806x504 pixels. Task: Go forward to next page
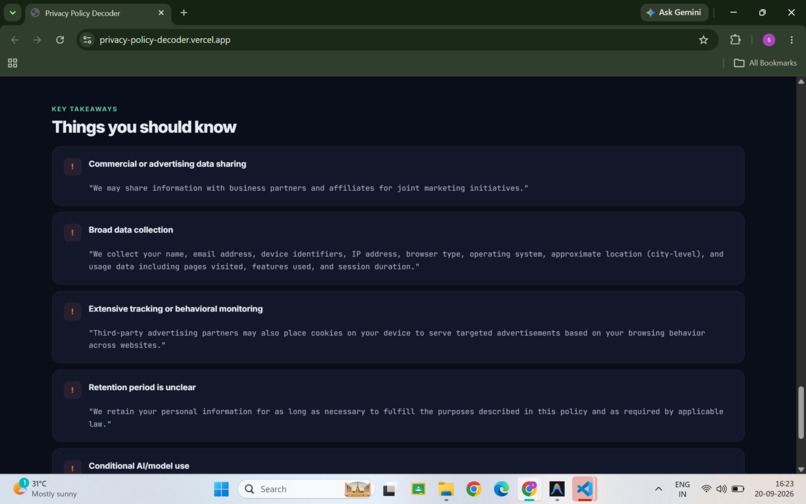(x=37, y=40)
